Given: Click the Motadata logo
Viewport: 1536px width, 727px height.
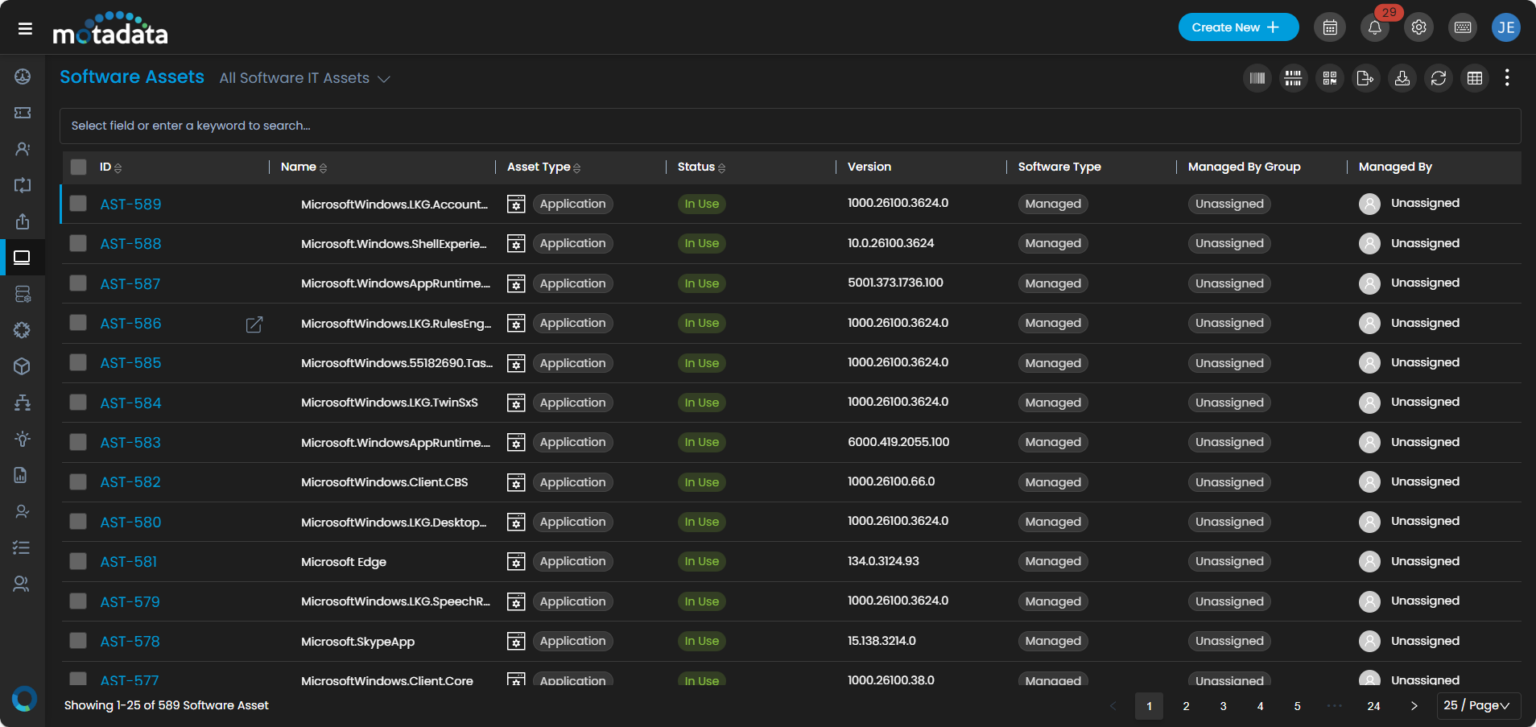Looking at the screenshot, I should point(110,28).
